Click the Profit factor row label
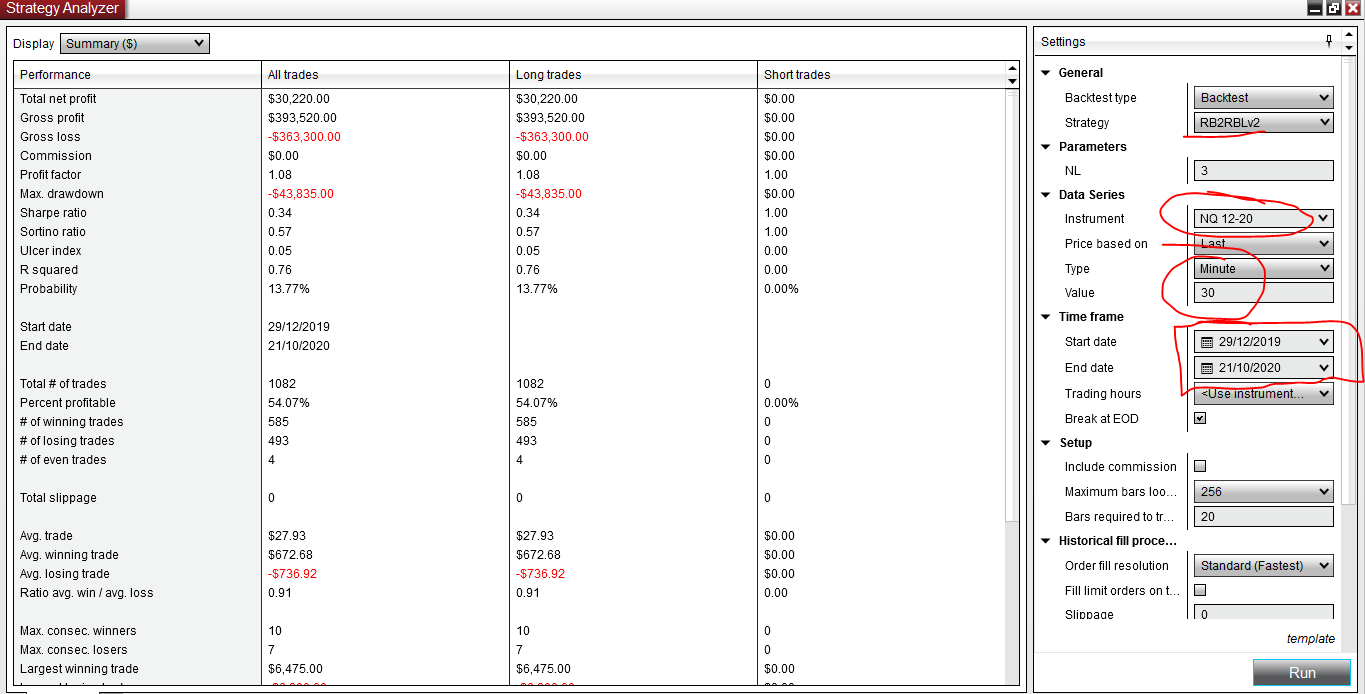The width and height of the screenshot is (1365, 694). coord(51,175)
